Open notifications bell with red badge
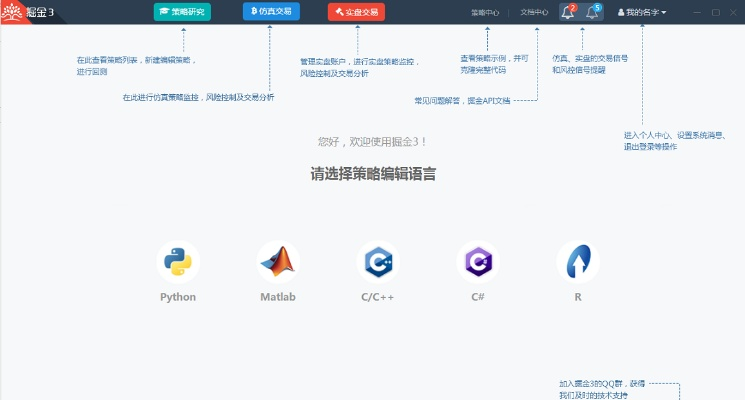Screen dimensions: 745x400 point(568,12)
